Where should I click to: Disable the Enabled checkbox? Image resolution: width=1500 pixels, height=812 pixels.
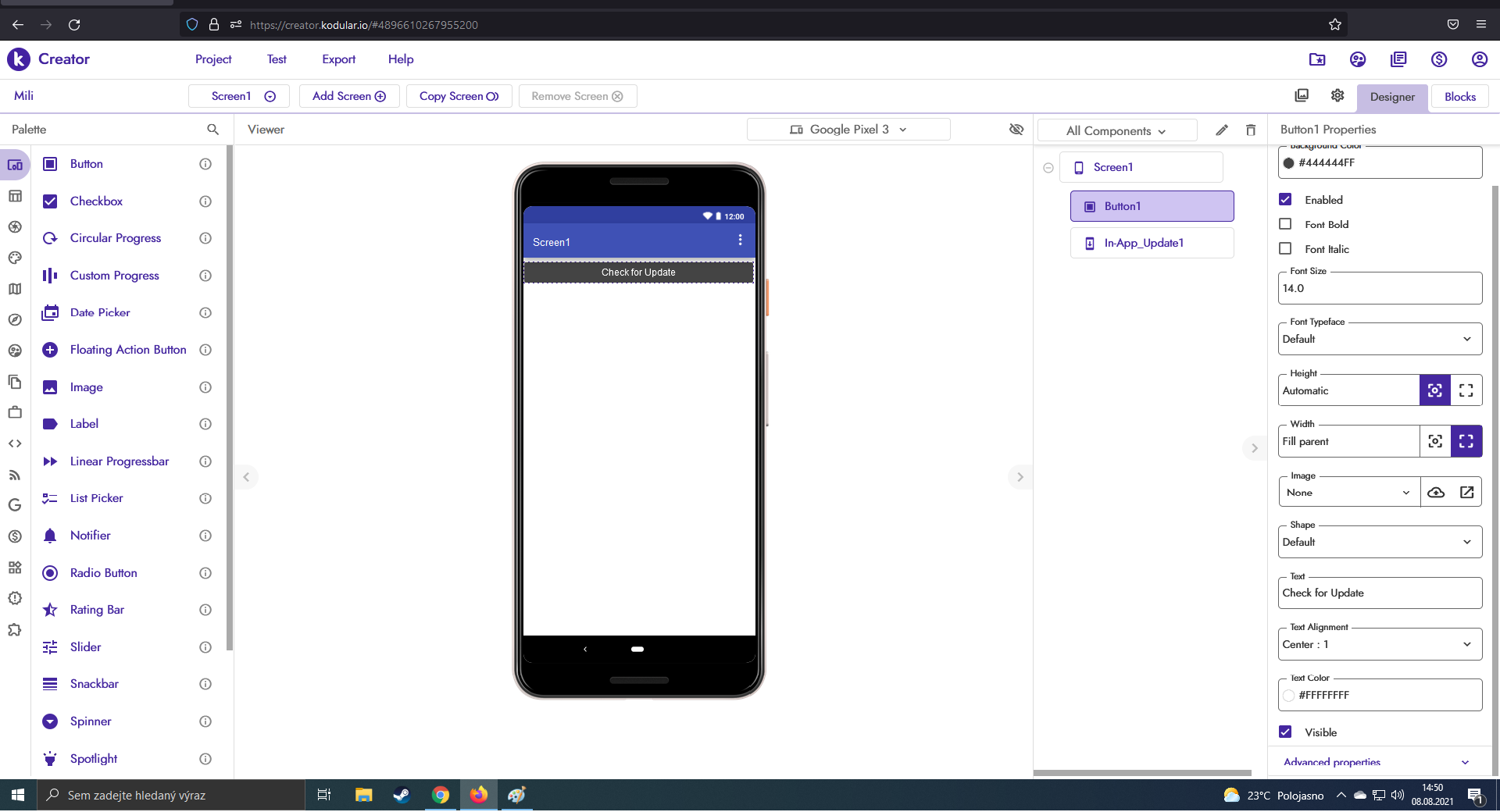[x=1285, y=200]
